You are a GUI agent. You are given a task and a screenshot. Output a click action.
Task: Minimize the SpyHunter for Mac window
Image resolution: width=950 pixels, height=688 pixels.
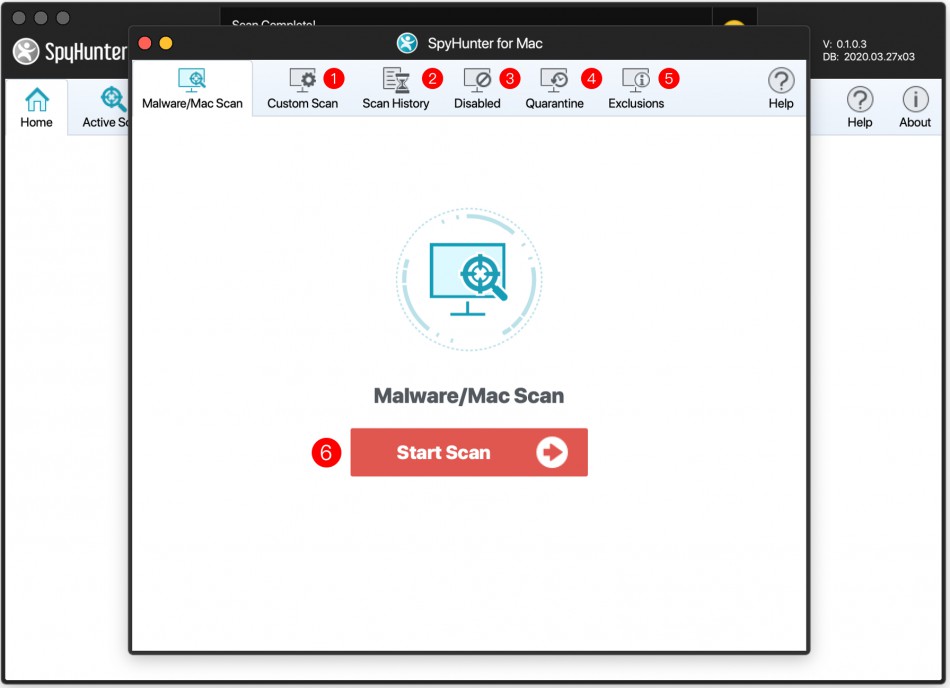(166, 43)
